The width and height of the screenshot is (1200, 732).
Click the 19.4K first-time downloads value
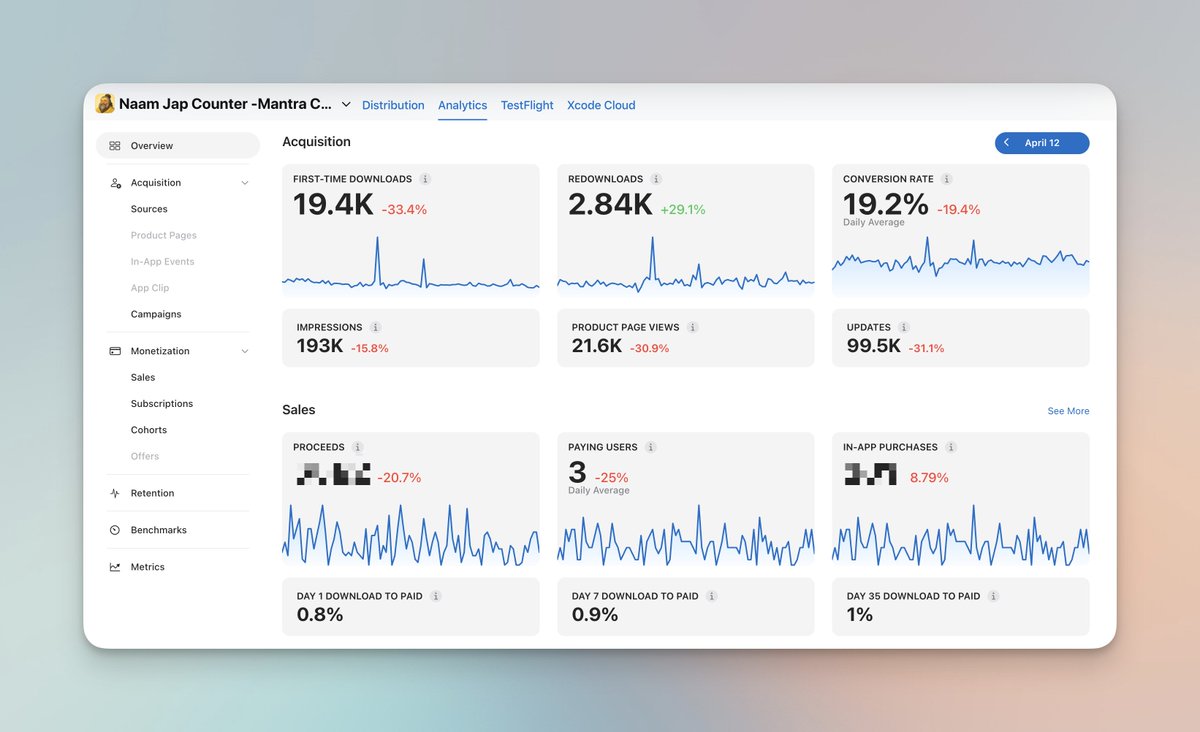[x=333, y=205]
